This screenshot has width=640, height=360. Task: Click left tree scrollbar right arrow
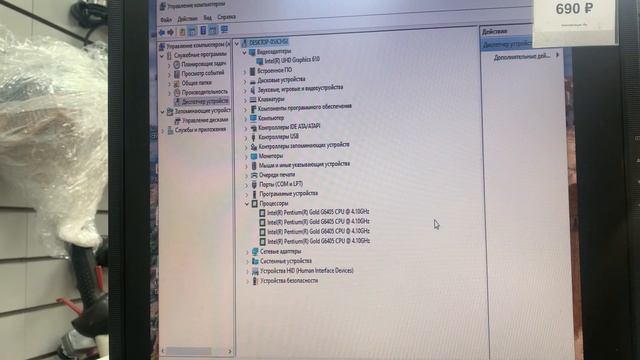coord(230,351)
